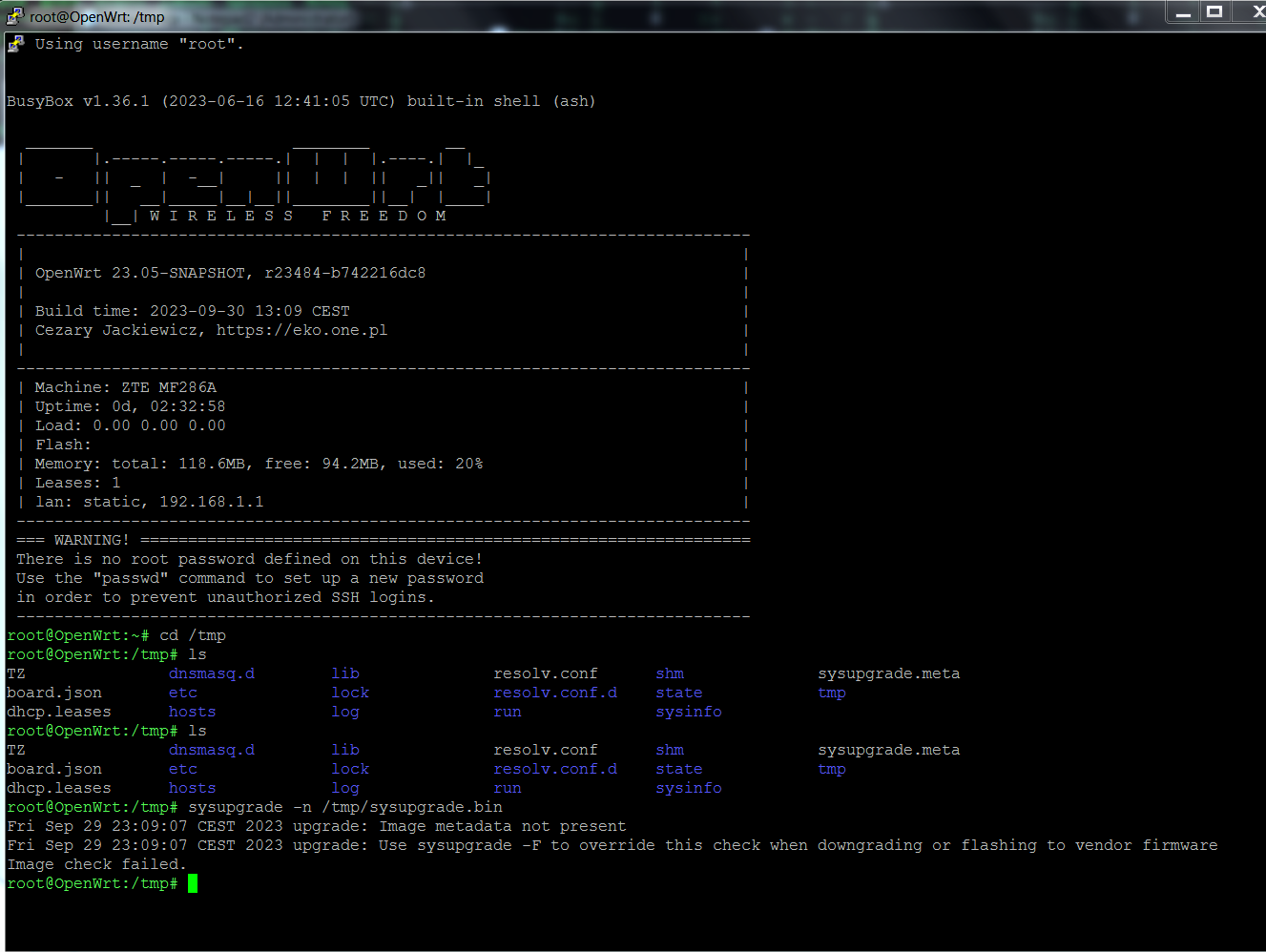
Task: Click 'Machine: ZTE MF286A' line
Action: tap(125, 387)
